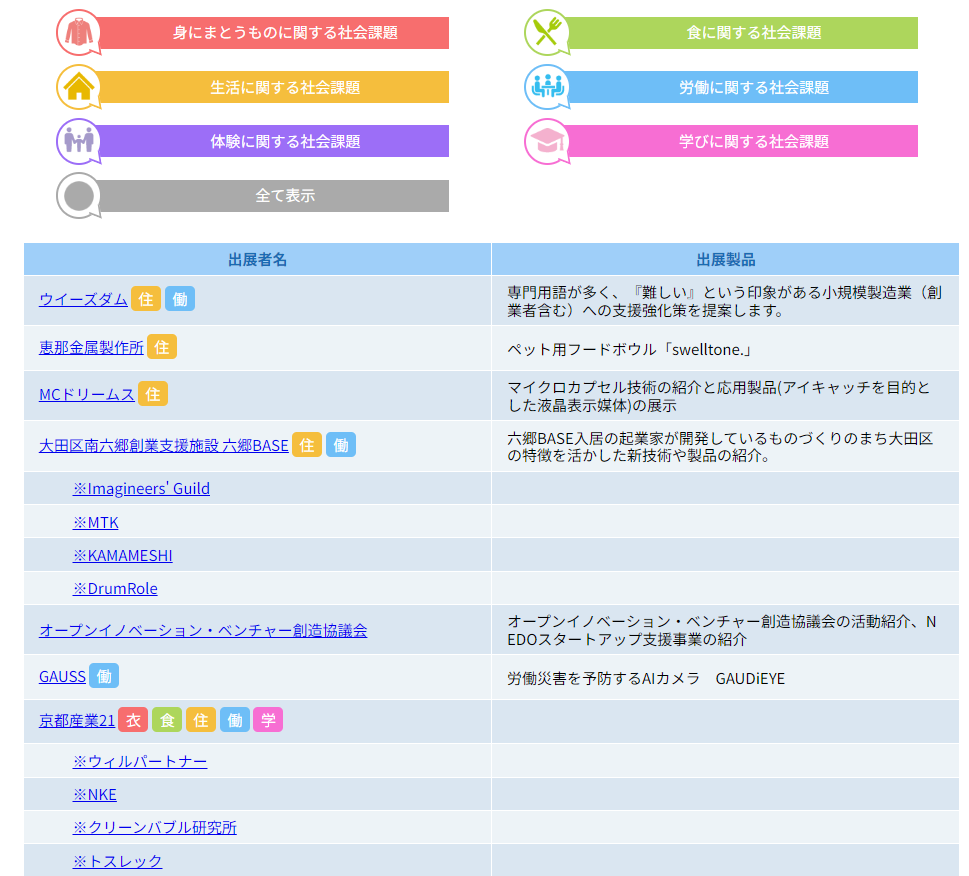Open the 京都産業21 link

77,721
